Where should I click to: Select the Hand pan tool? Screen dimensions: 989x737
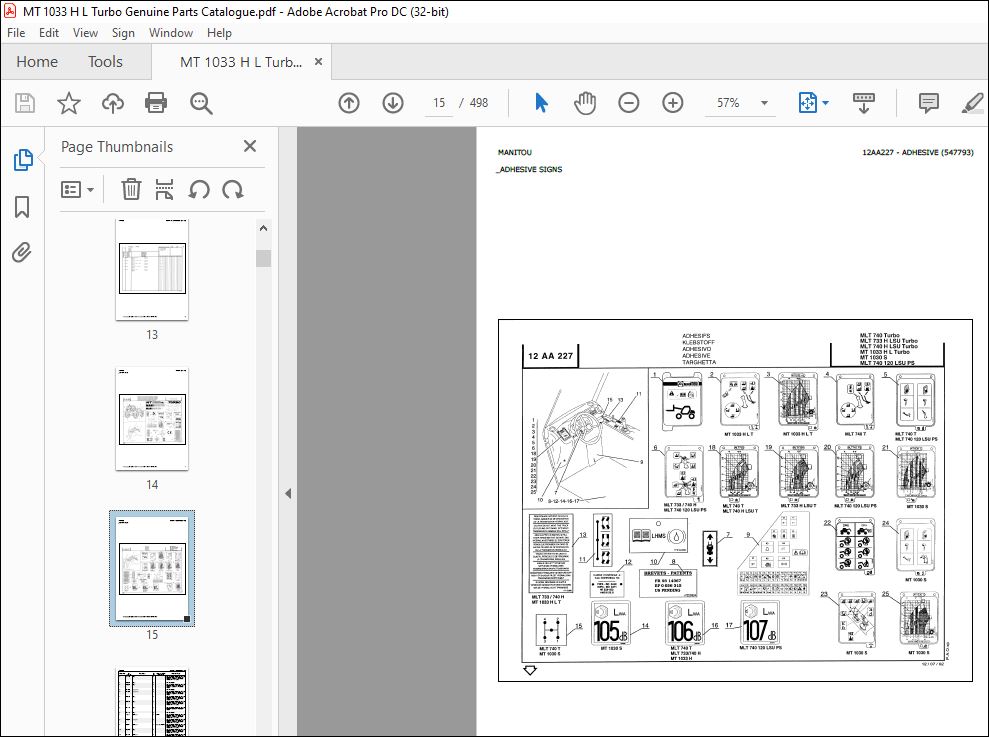tap(585, 103)
